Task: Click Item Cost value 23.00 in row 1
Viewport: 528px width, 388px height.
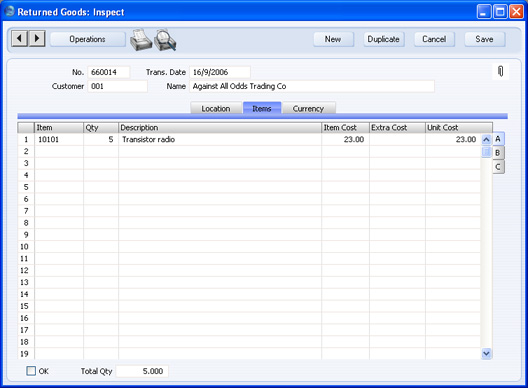Action: pos(345,139)
